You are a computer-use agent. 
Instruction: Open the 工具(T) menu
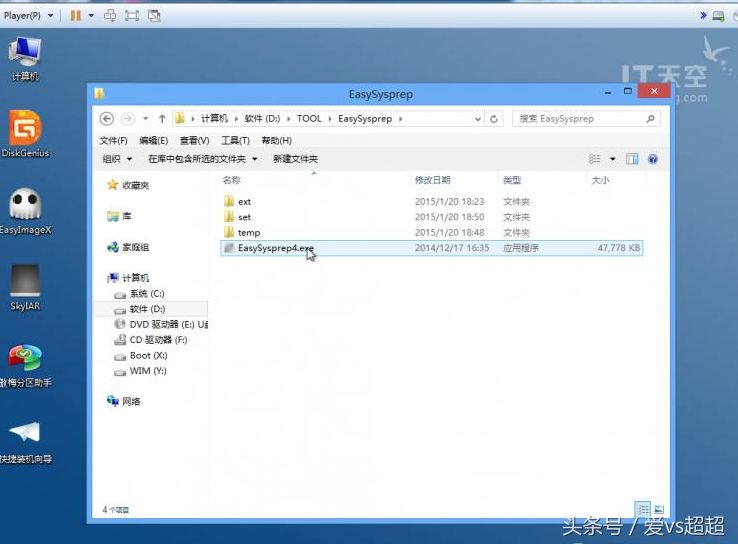[235, 140]
